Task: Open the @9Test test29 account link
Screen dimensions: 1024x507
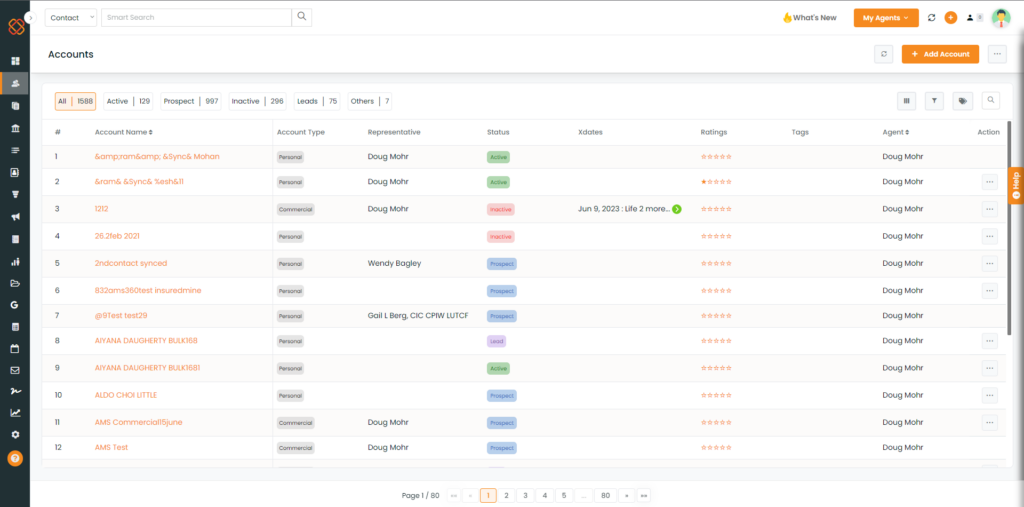Action: pos(121,316)
